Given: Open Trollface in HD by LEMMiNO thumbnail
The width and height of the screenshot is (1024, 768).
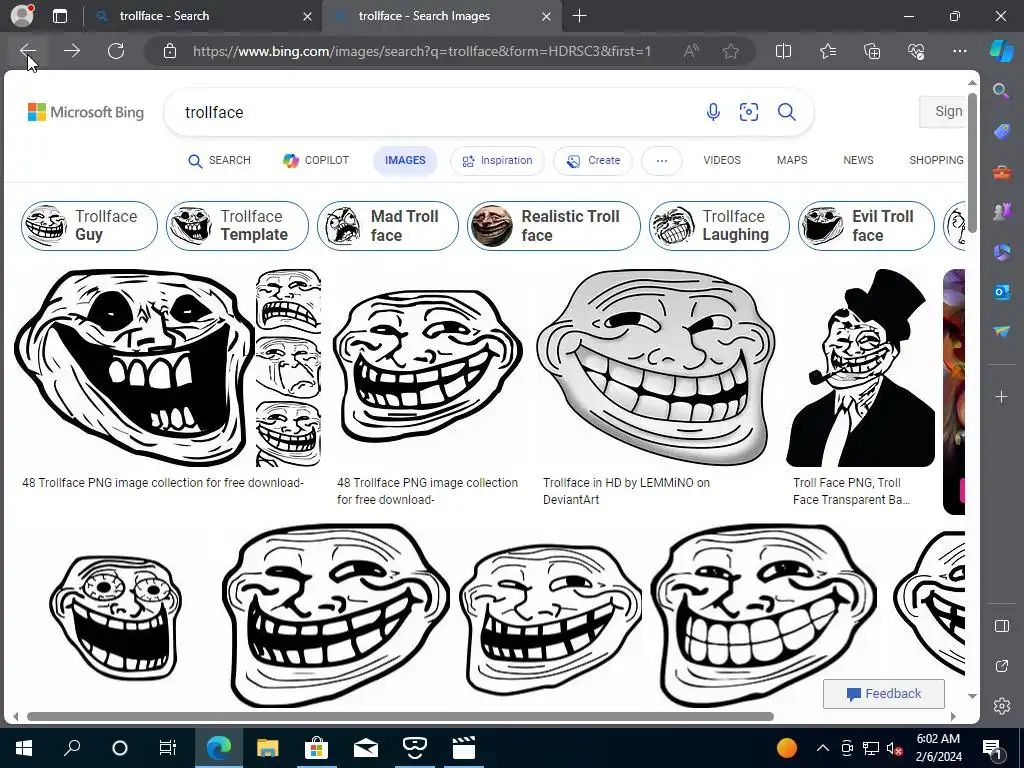Looking at the screenshot, I should (x=656, y=368).
